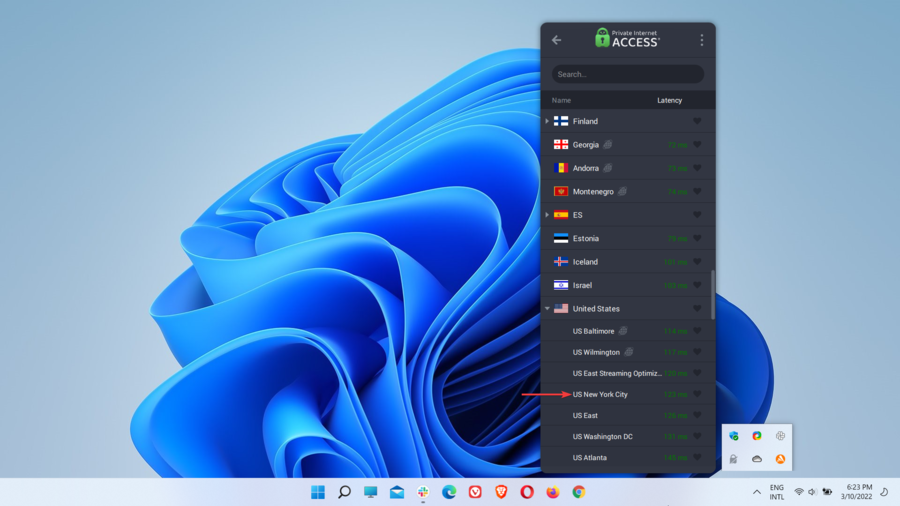The width and height of the screenshot is (900, 506).
Task: Click the Avast icon in tray overflow
Action: coord(780,459)
